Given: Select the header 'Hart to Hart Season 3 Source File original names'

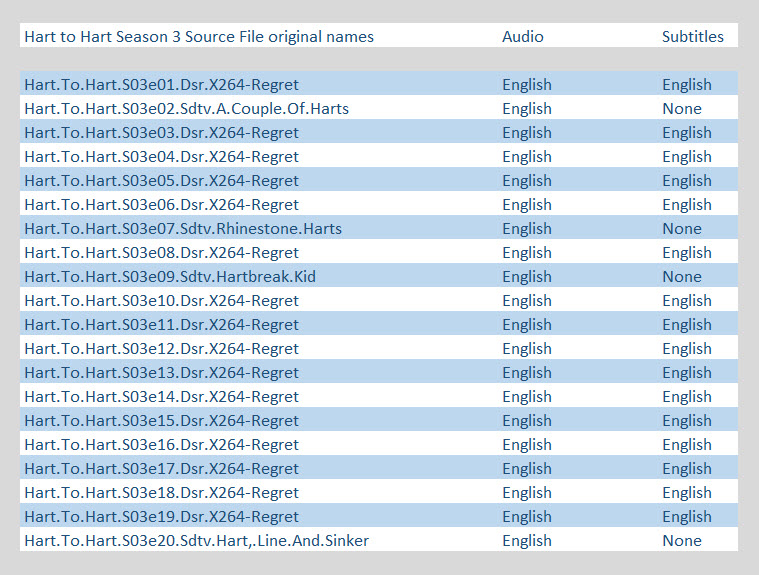Looking at the screenshot, I should click(x=199, y=37).
